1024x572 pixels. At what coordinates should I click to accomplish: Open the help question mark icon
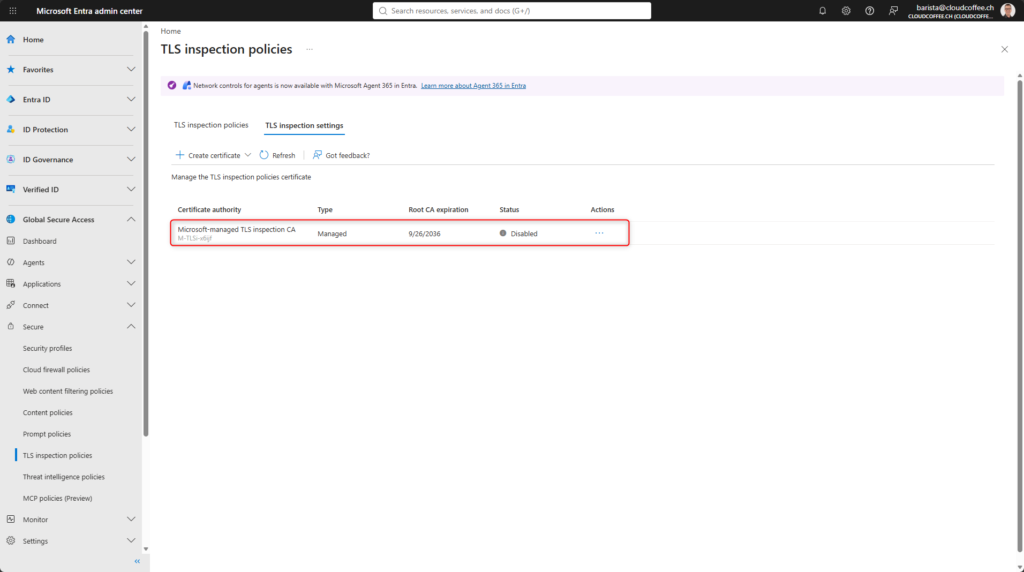pyautogui.click(x=869, y=10)
